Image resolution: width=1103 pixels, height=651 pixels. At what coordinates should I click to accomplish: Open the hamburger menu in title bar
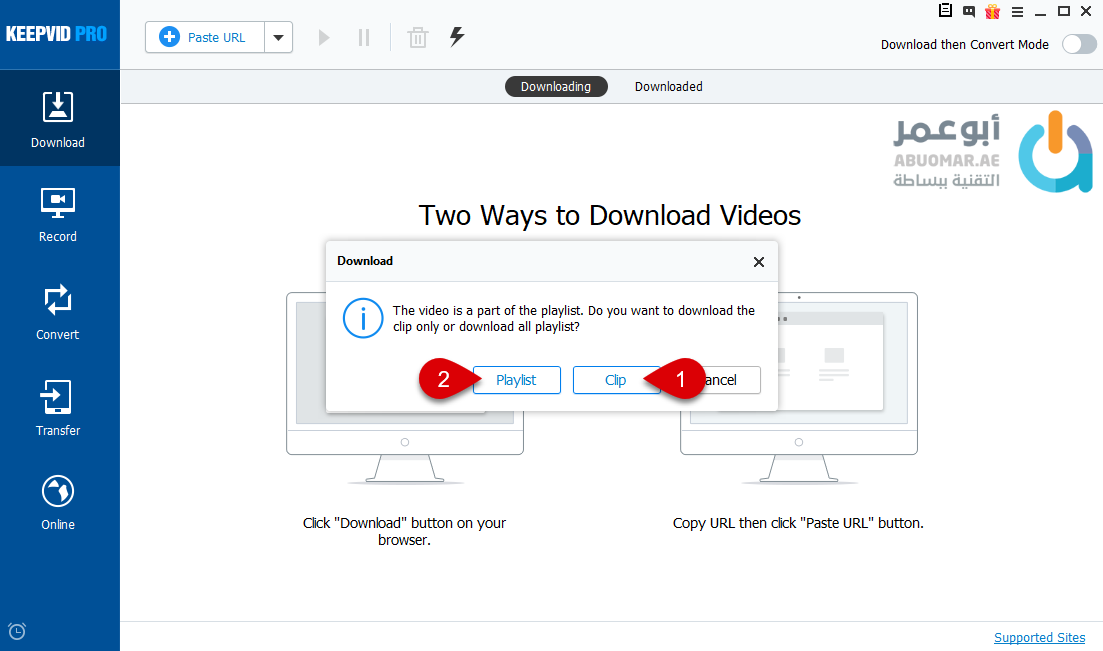click(x=1017, y=12)
